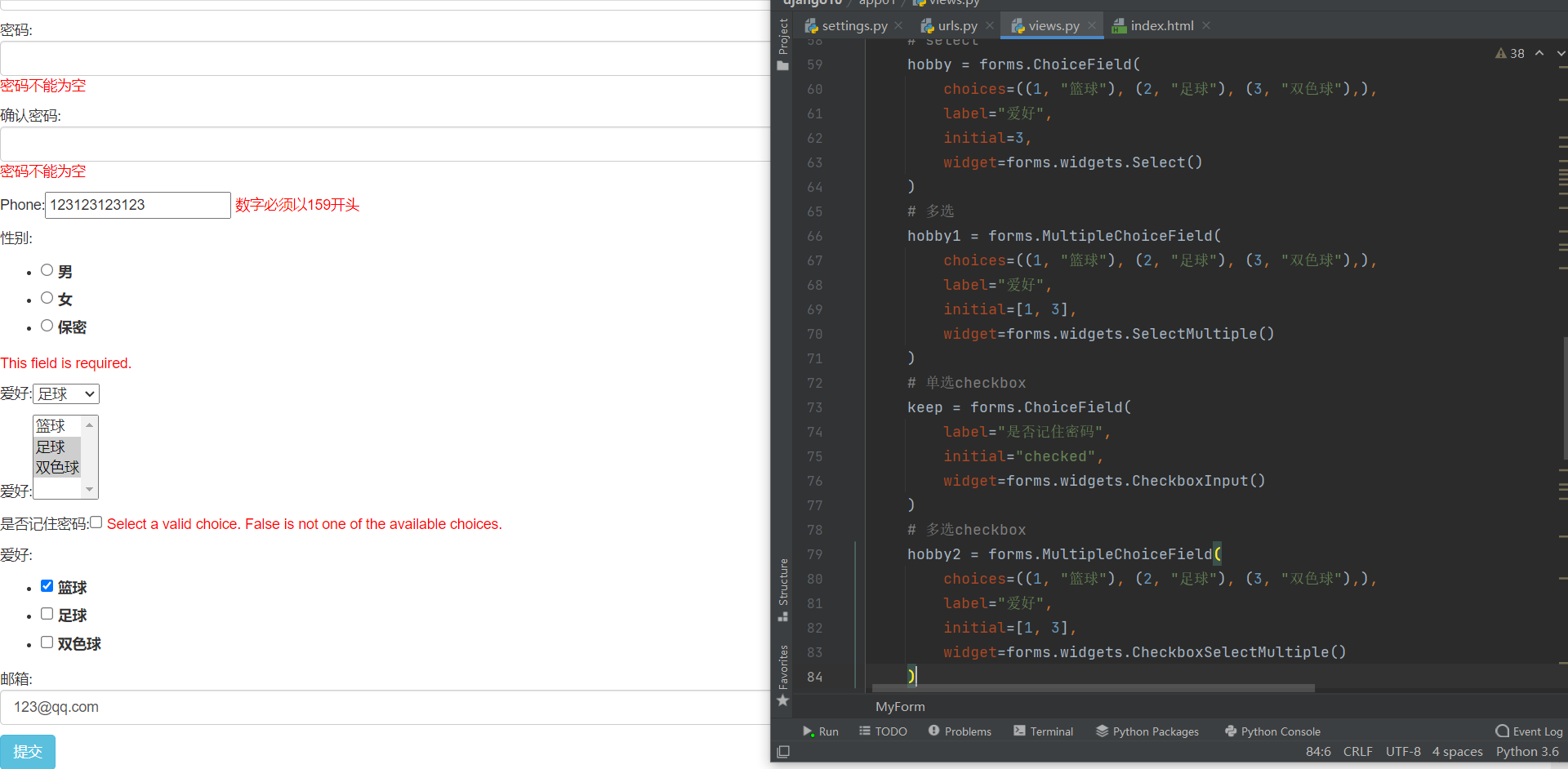
Task: Click the Python file icon on urls.py tab
Action: pos(928,26)
